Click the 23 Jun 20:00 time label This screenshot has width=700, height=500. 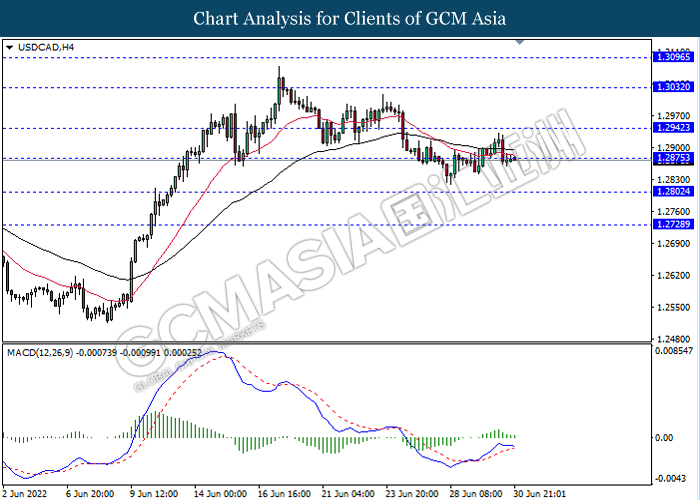pyautogui.click(x=412, y=494)
